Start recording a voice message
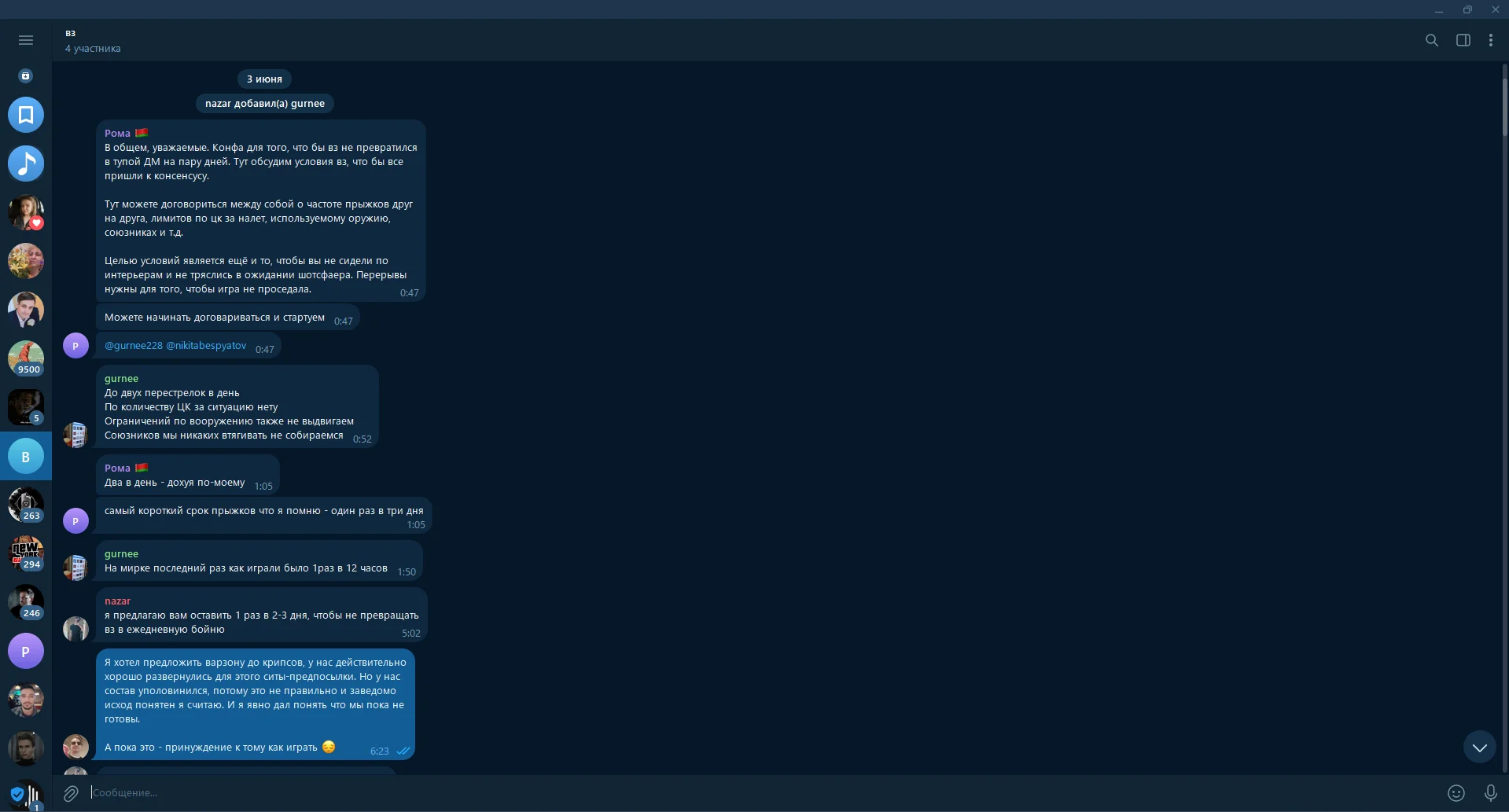The height and width of the screenshot is (812, 1509). (1490, 793)
